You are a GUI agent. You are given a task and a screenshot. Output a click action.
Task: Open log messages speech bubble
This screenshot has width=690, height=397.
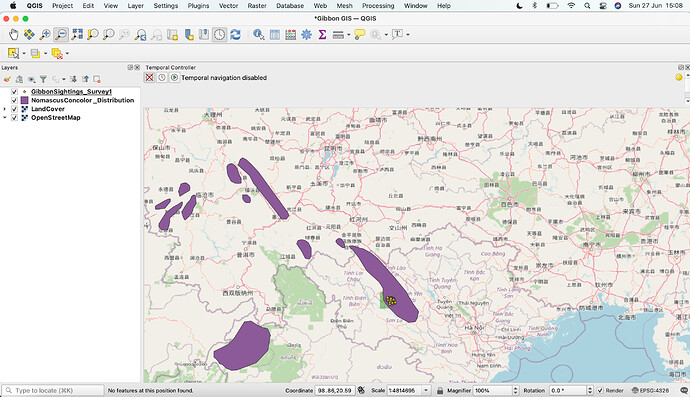point(684,390)
